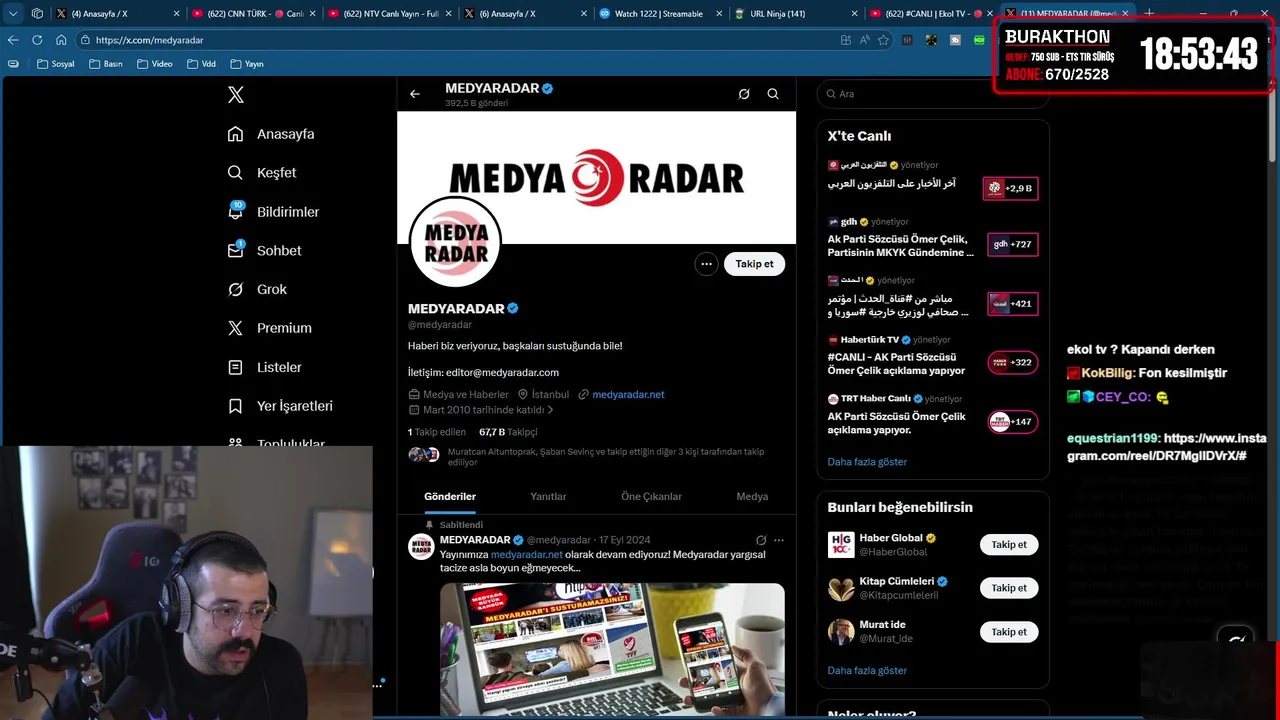The height and width of the screenshot is (720, 1280).
Task: Open the Sosyal bookmarks folder
Action: tap(55, 64)
